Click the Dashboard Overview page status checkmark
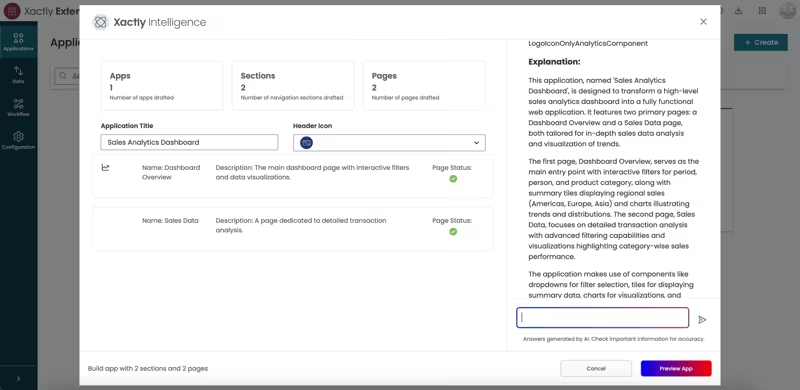This screenshot has height=390, width=800. point(453,179)
